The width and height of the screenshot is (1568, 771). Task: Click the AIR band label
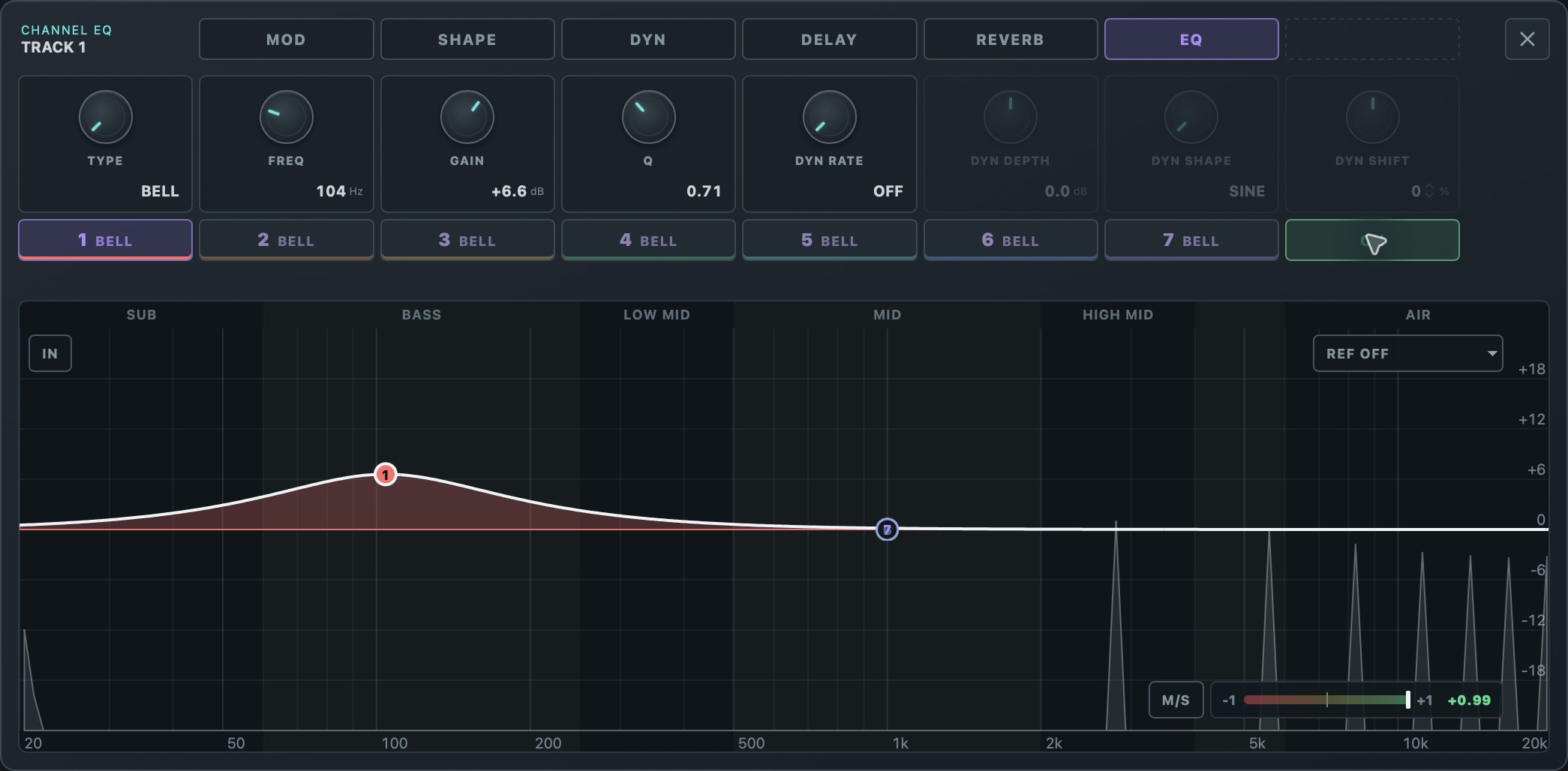(x=1418, y=315)
